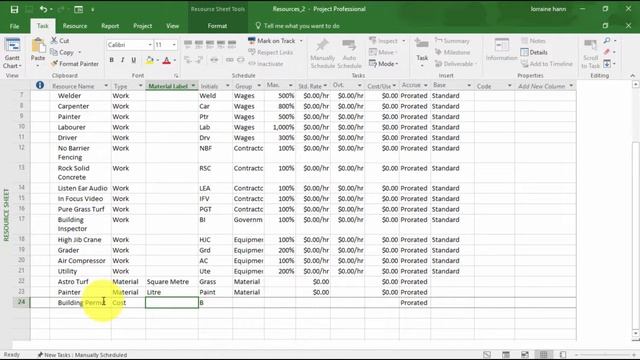Click the Auto Schedule icon
Image resolution: width=640 pixels, height=360 pixels.
pyautogui.click(x=349, y=45)
